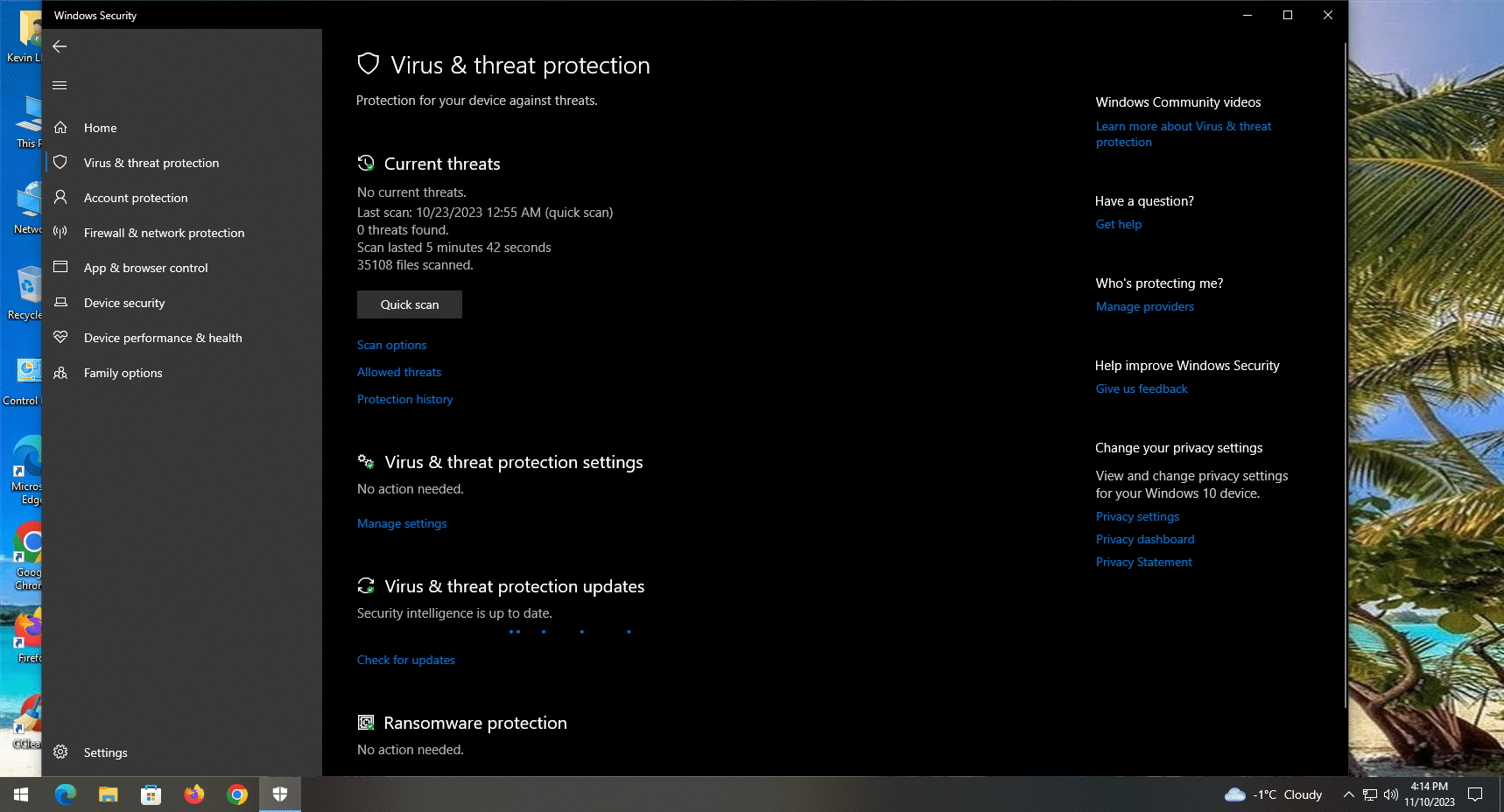Open Privacy settings link
The width and height of the screenshot is (1504, 812).
click(1137, 516)
